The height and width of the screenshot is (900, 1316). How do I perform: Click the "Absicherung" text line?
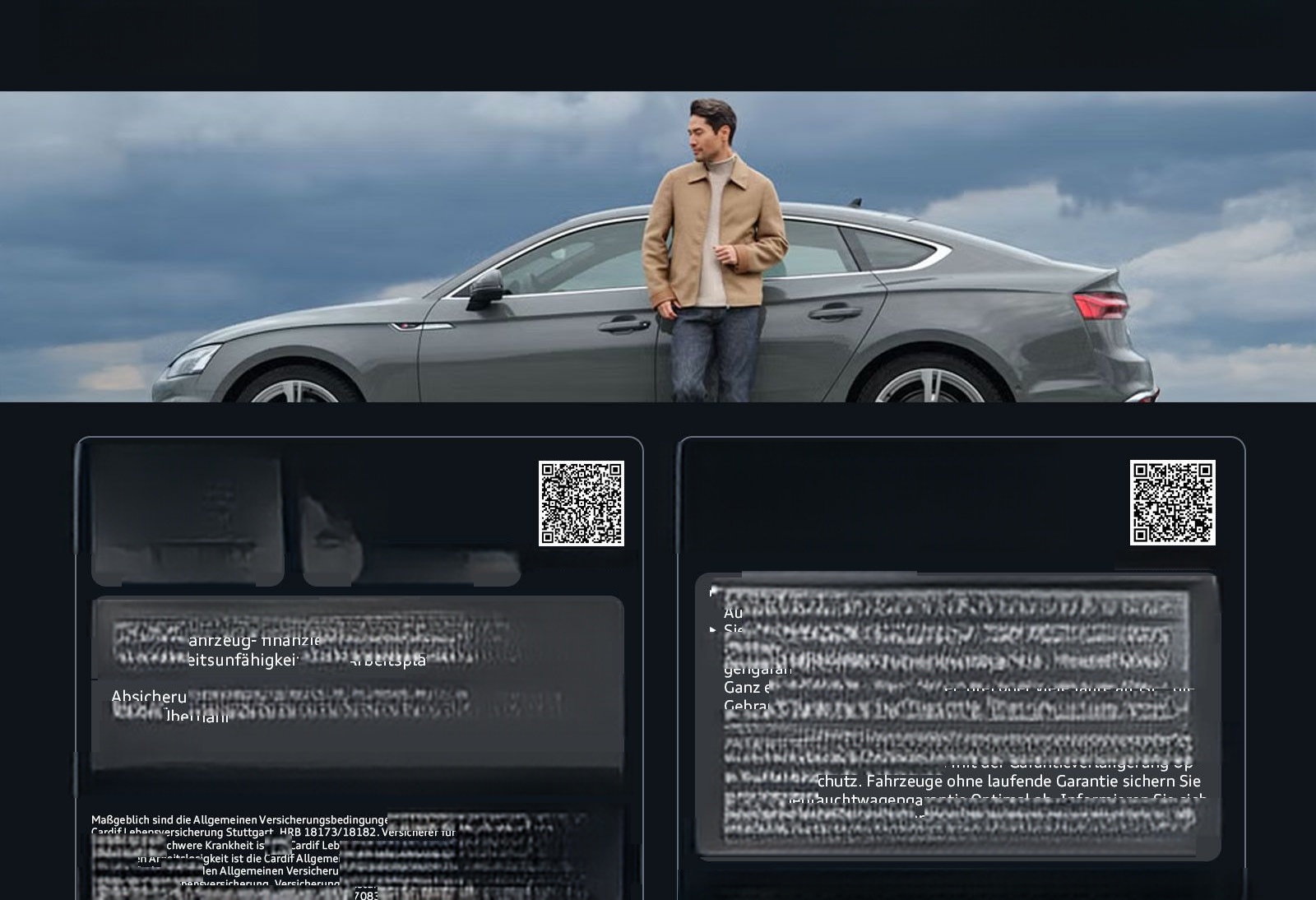pos(149,697)
